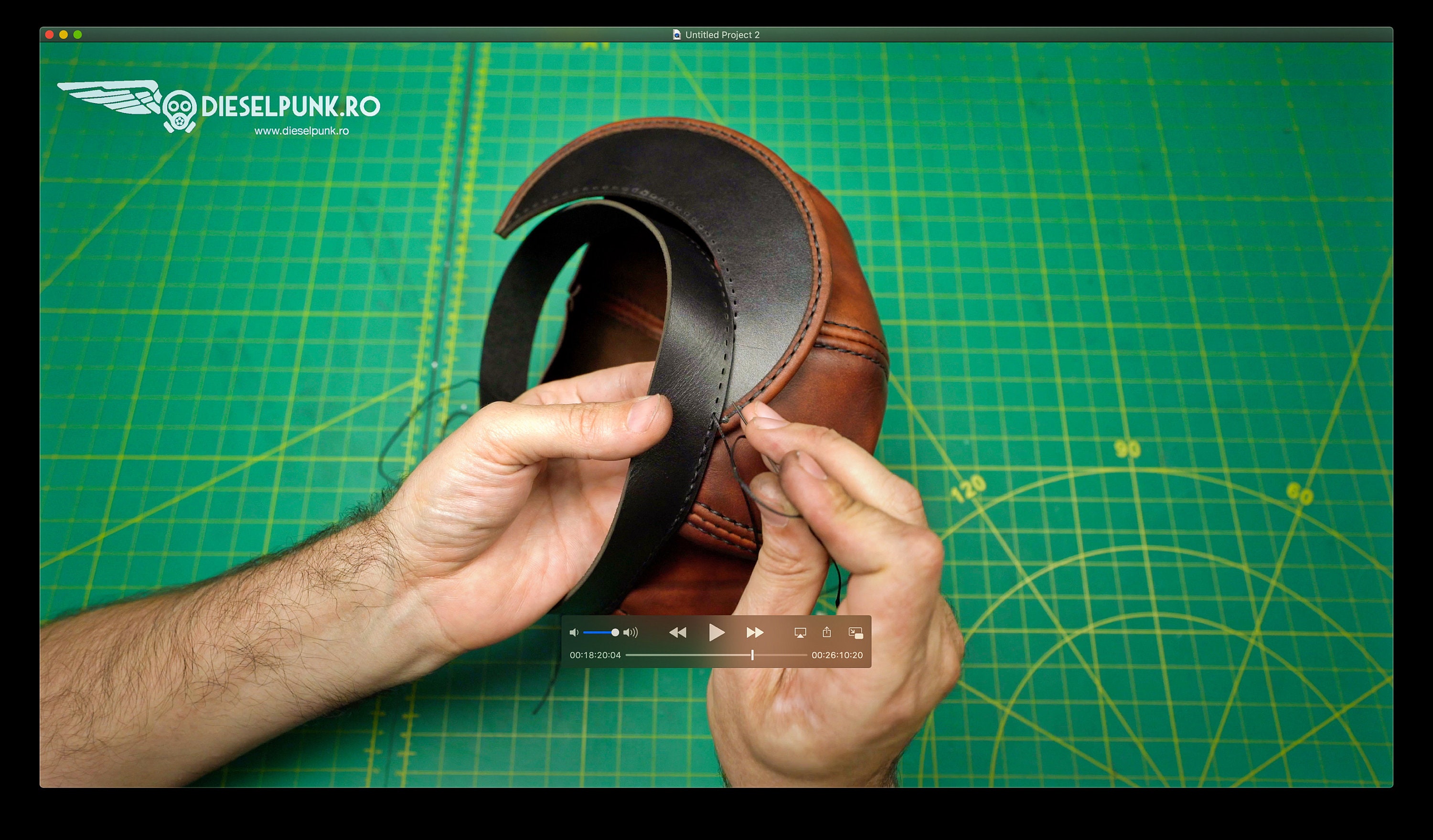Click the fast-forward button
The width and height of the screenshot is (1433, 840).
pos(755,633)
